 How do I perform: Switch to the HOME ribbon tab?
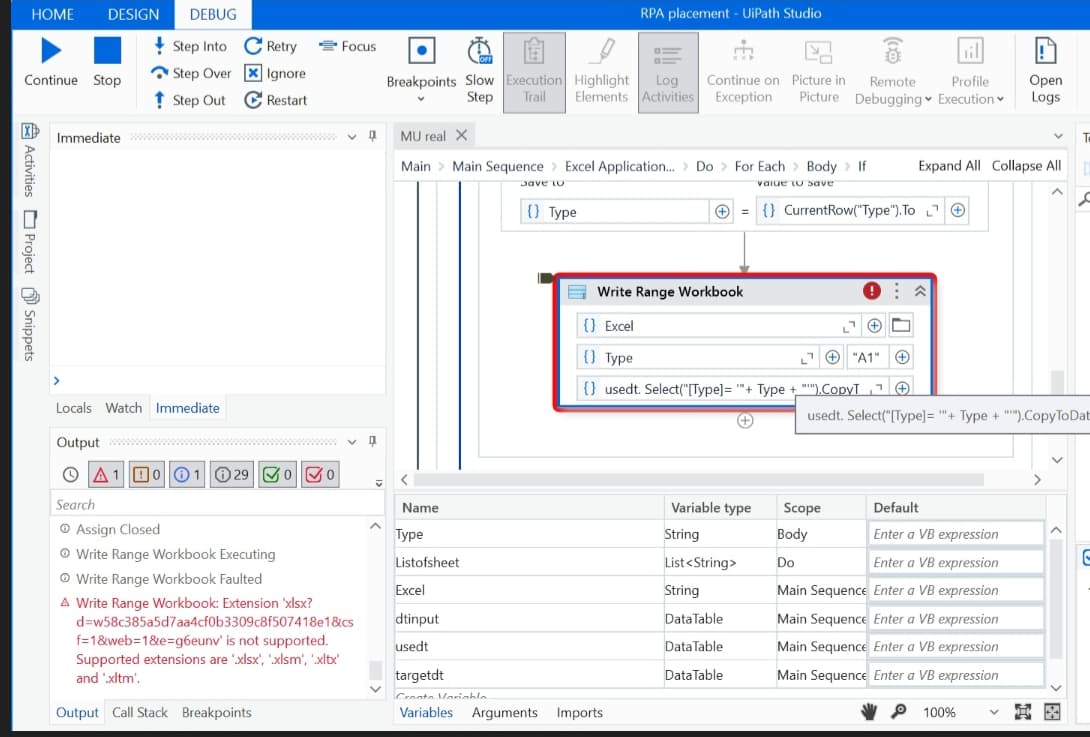click(53, 14)
